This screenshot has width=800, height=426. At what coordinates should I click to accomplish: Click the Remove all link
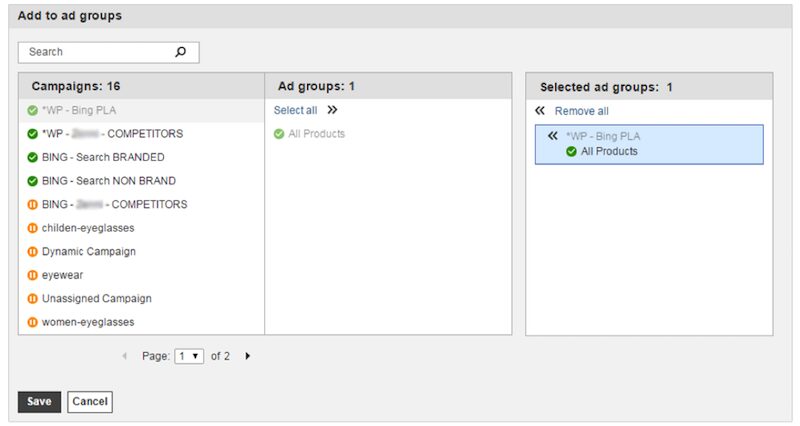581,111
